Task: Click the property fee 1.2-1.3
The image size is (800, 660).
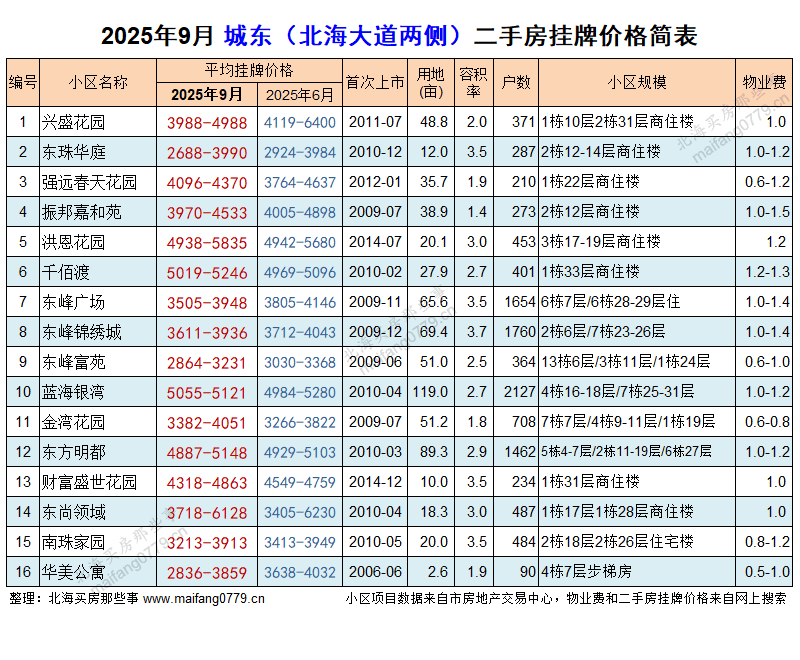Action: tap(767, 272)
